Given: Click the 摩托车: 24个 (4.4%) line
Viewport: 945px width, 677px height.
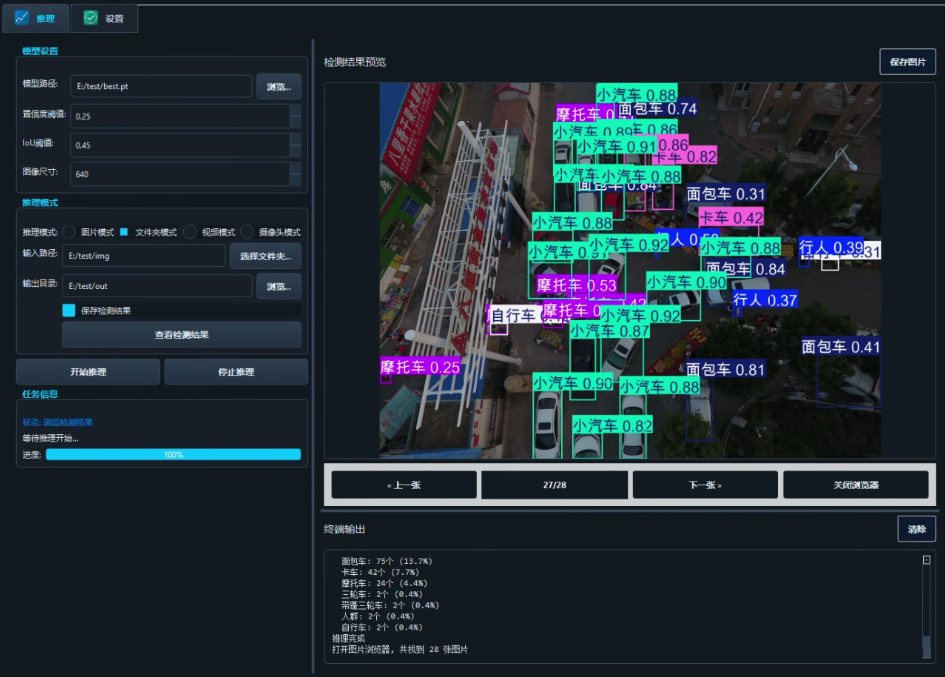Looking at the screenshot, I should click(x=385, y=583).
